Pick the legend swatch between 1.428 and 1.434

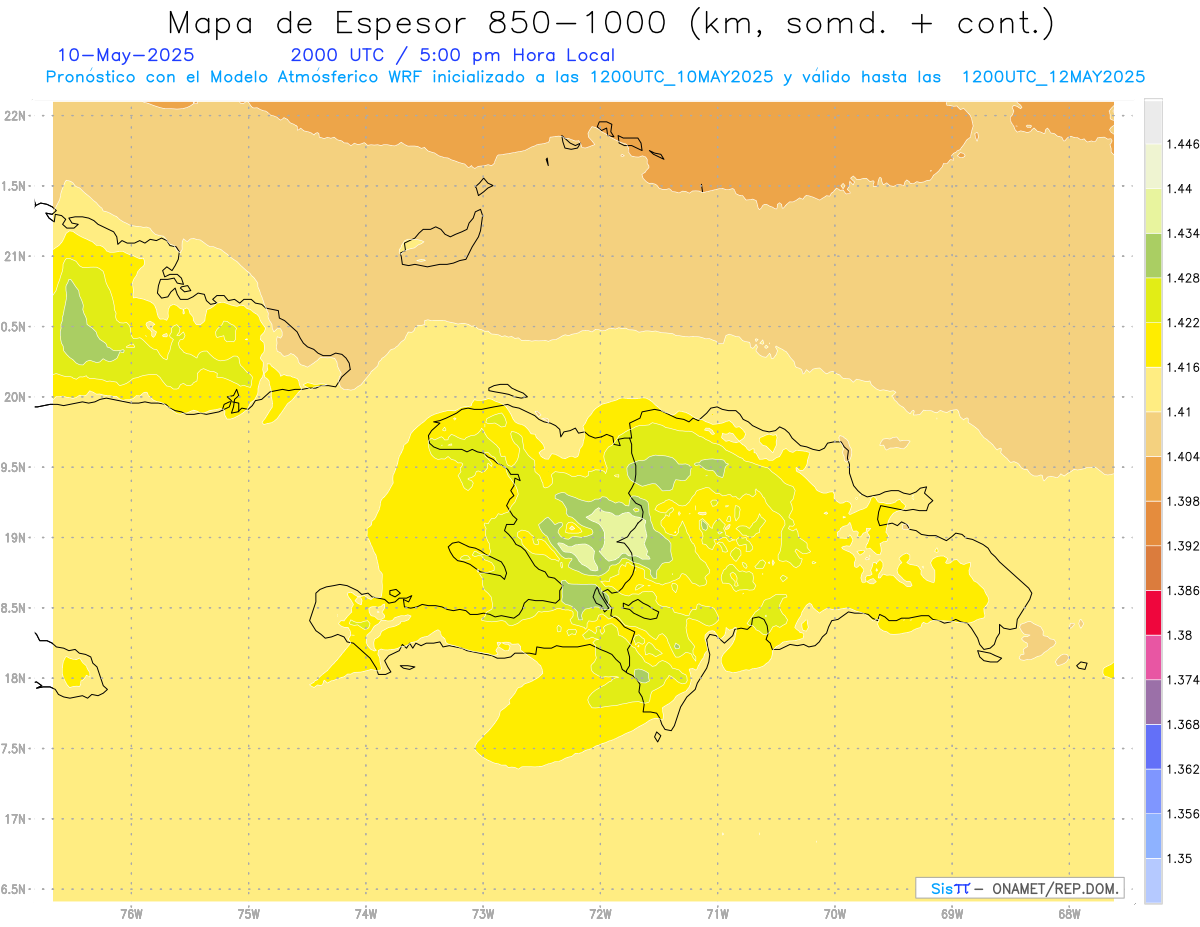tap(1153, 255)
